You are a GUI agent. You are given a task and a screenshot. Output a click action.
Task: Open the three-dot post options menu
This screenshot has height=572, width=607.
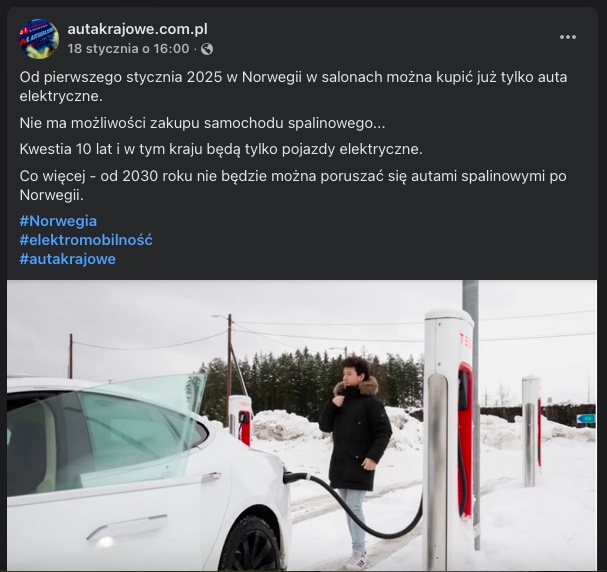pos(568,37)
